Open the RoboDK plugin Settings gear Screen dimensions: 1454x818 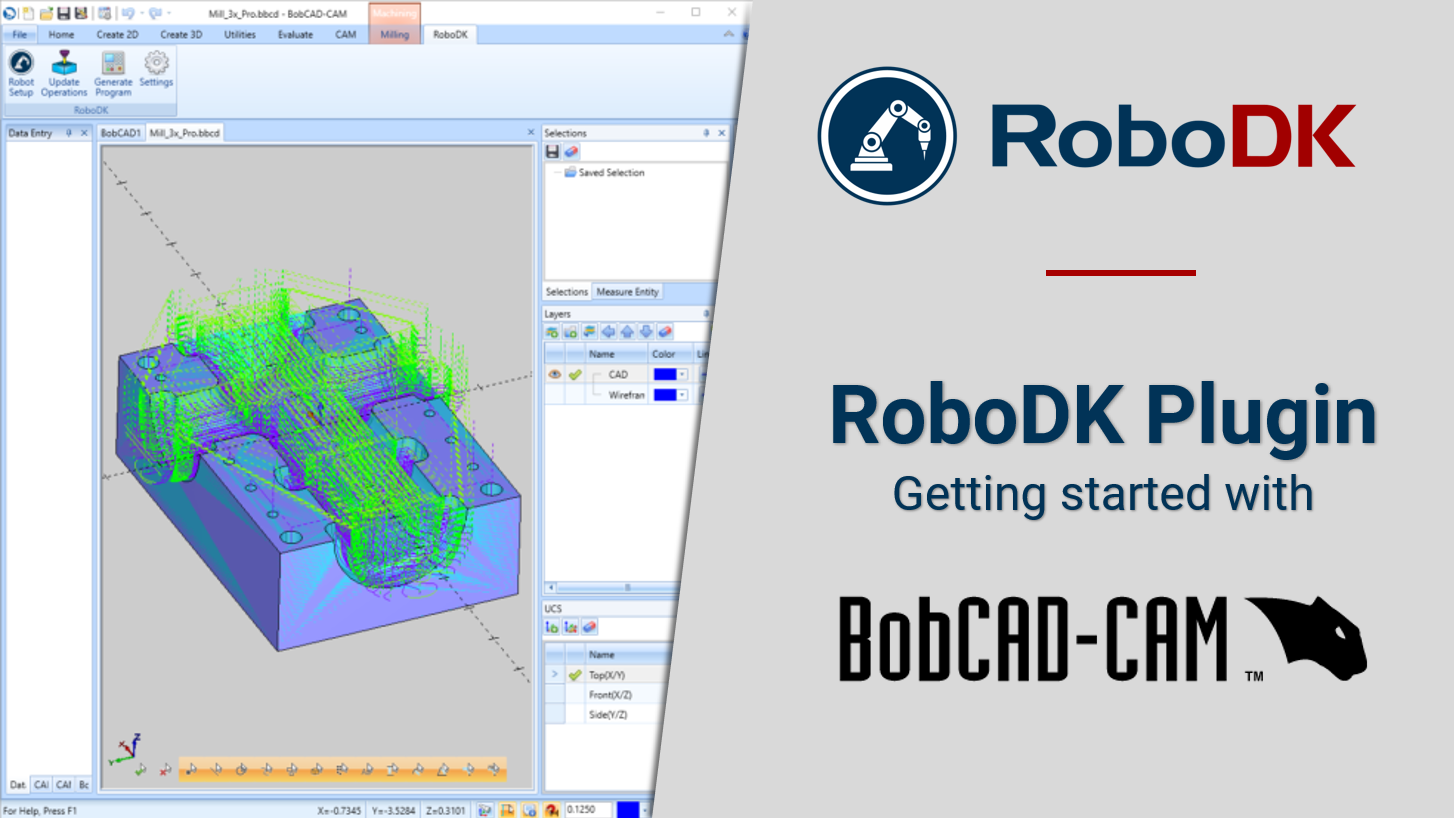tap(156, 70)
